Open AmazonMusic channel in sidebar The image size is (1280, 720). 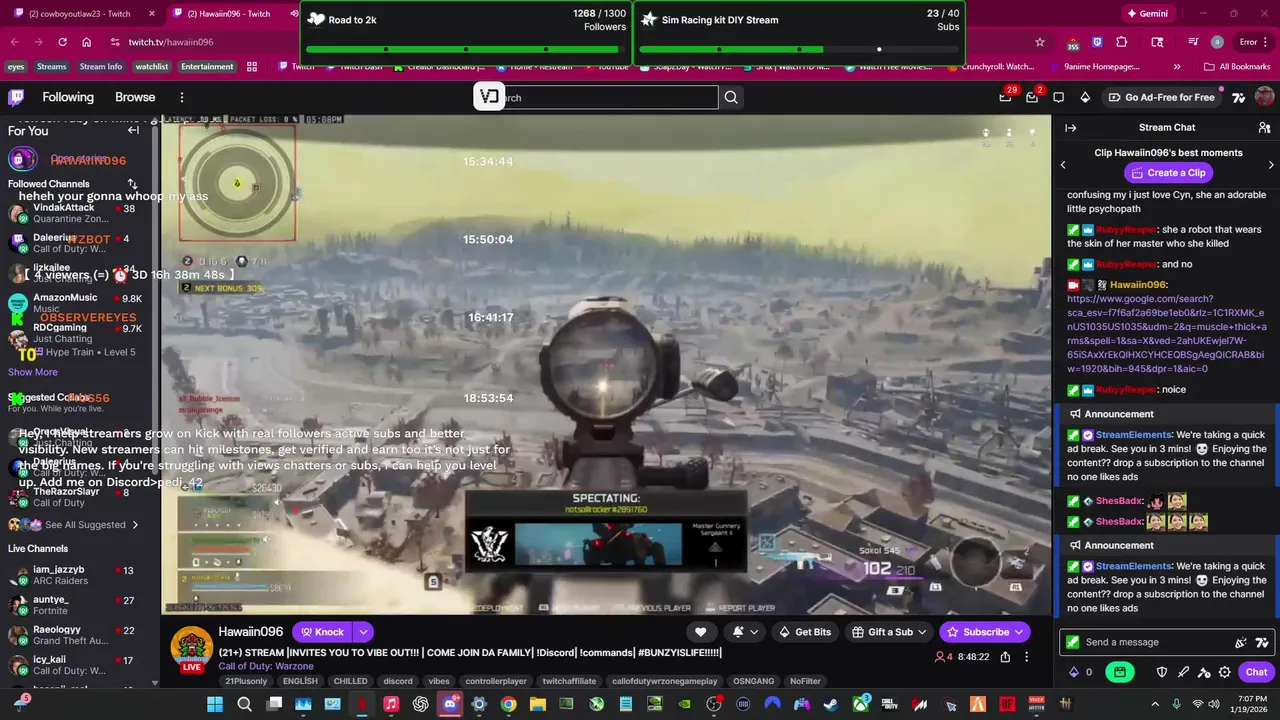[78, 303]
